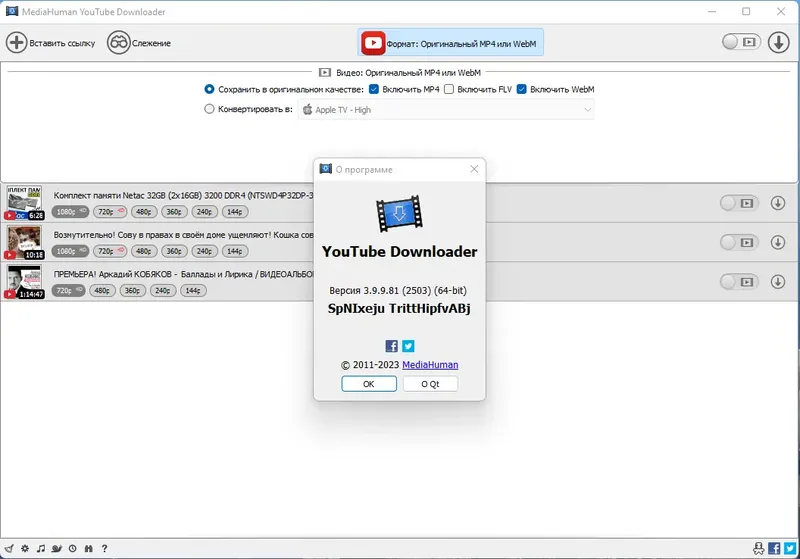Select 480p for ПРЕМЬЕРА Кобяков video
The height and width of the screenshot is (559, 800).
point(103,290)
